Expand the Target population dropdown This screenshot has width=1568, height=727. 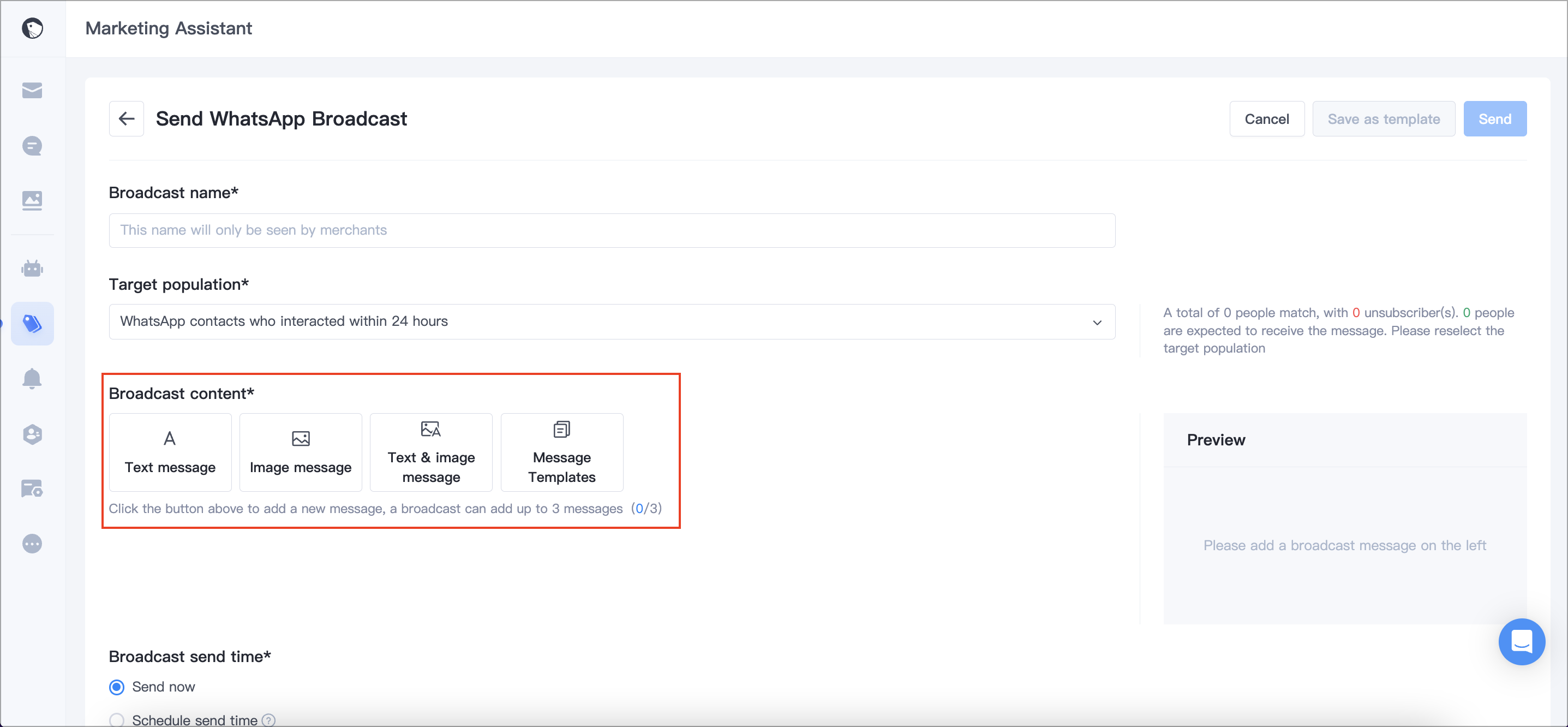(612, 321)
